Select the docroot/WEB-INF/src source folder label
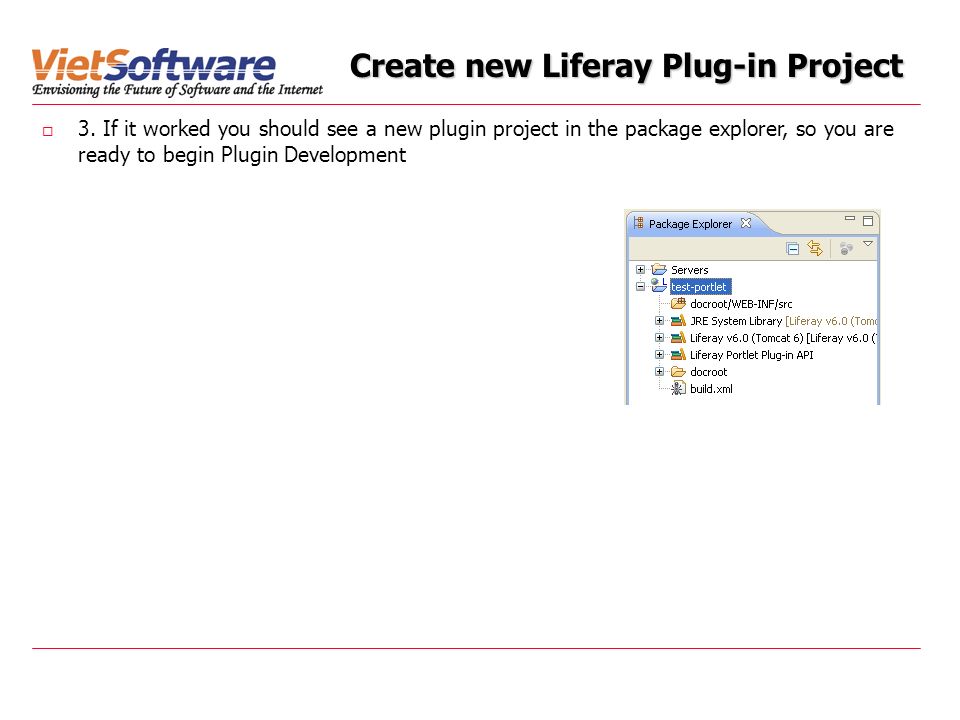Screen dimensions: 960x720 (x=741, y=304)
